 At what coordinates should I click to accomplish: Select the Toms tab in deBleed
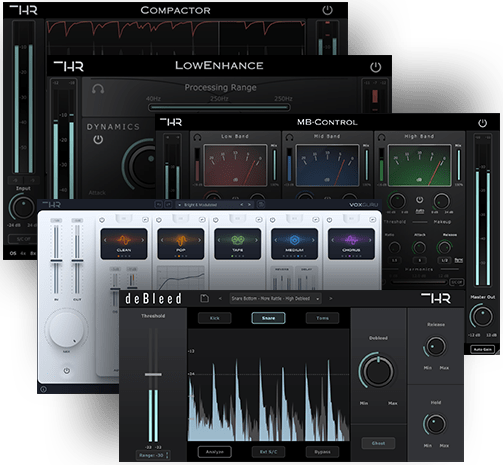(x=322, y=318)
